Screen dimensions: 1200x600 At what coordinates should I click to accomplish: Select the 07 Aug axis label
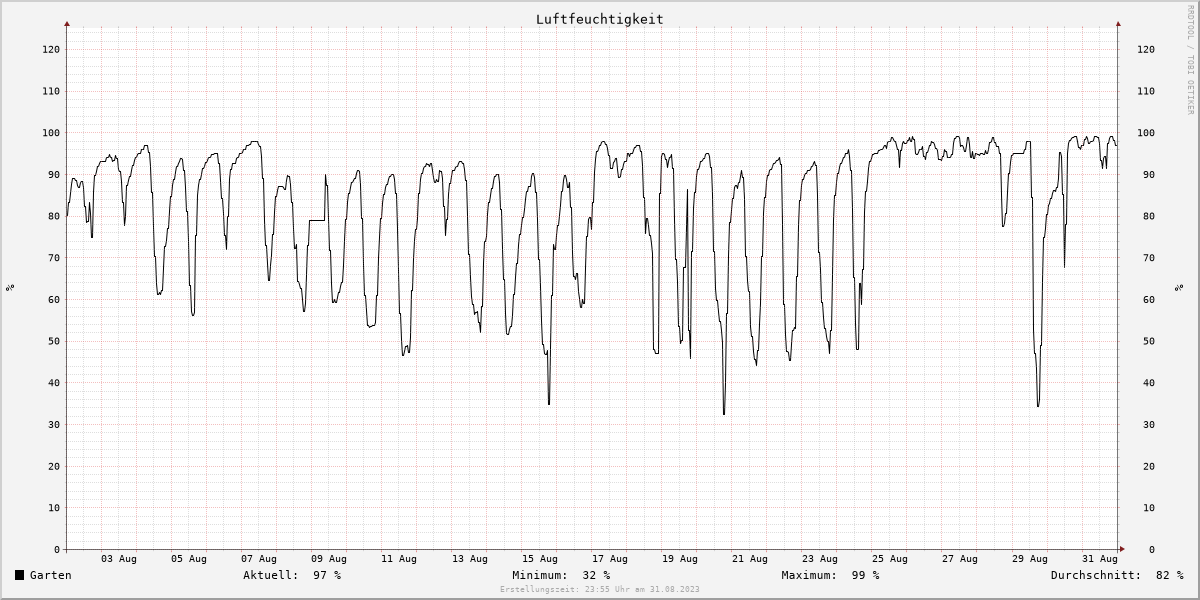(x=259, y=559)
